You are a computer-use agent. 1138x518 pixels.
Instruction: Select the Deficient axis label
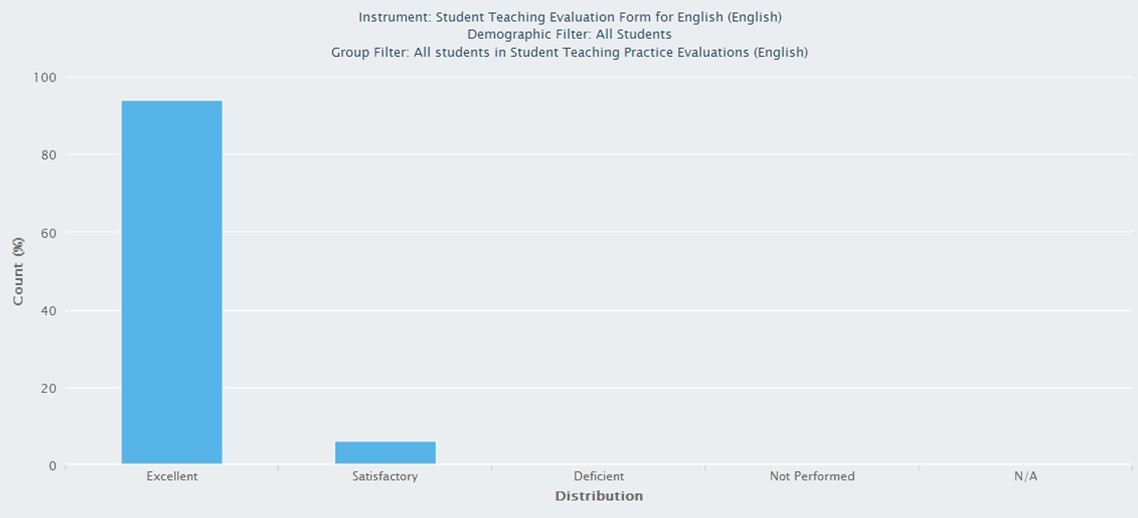[599, 477]
